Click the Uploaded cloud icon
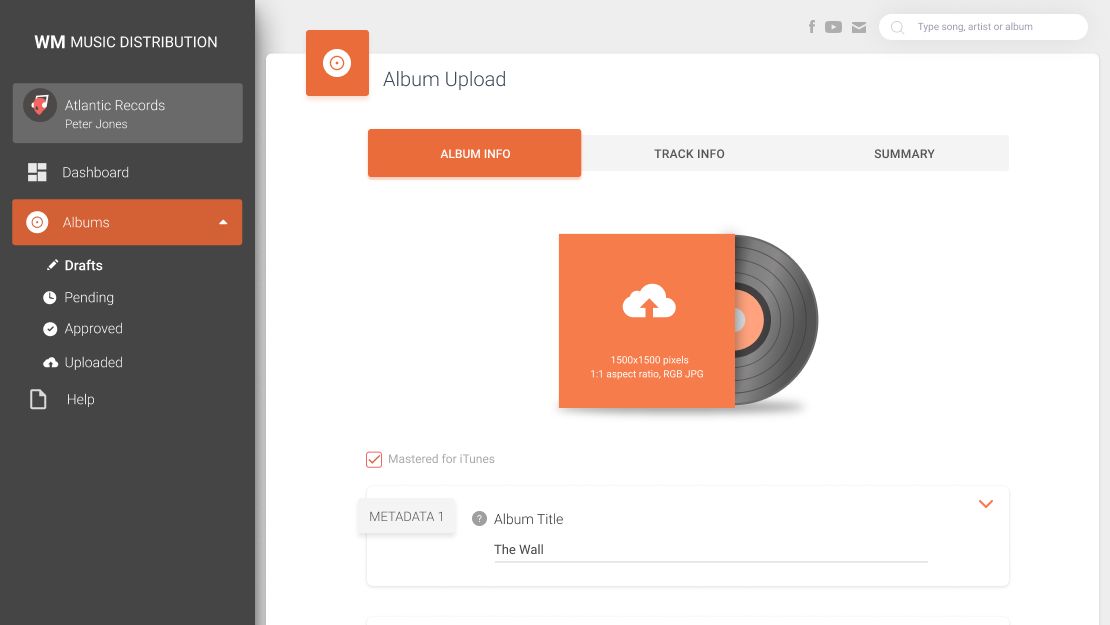Screen dimensions: 1110x625 click(50, 362)
